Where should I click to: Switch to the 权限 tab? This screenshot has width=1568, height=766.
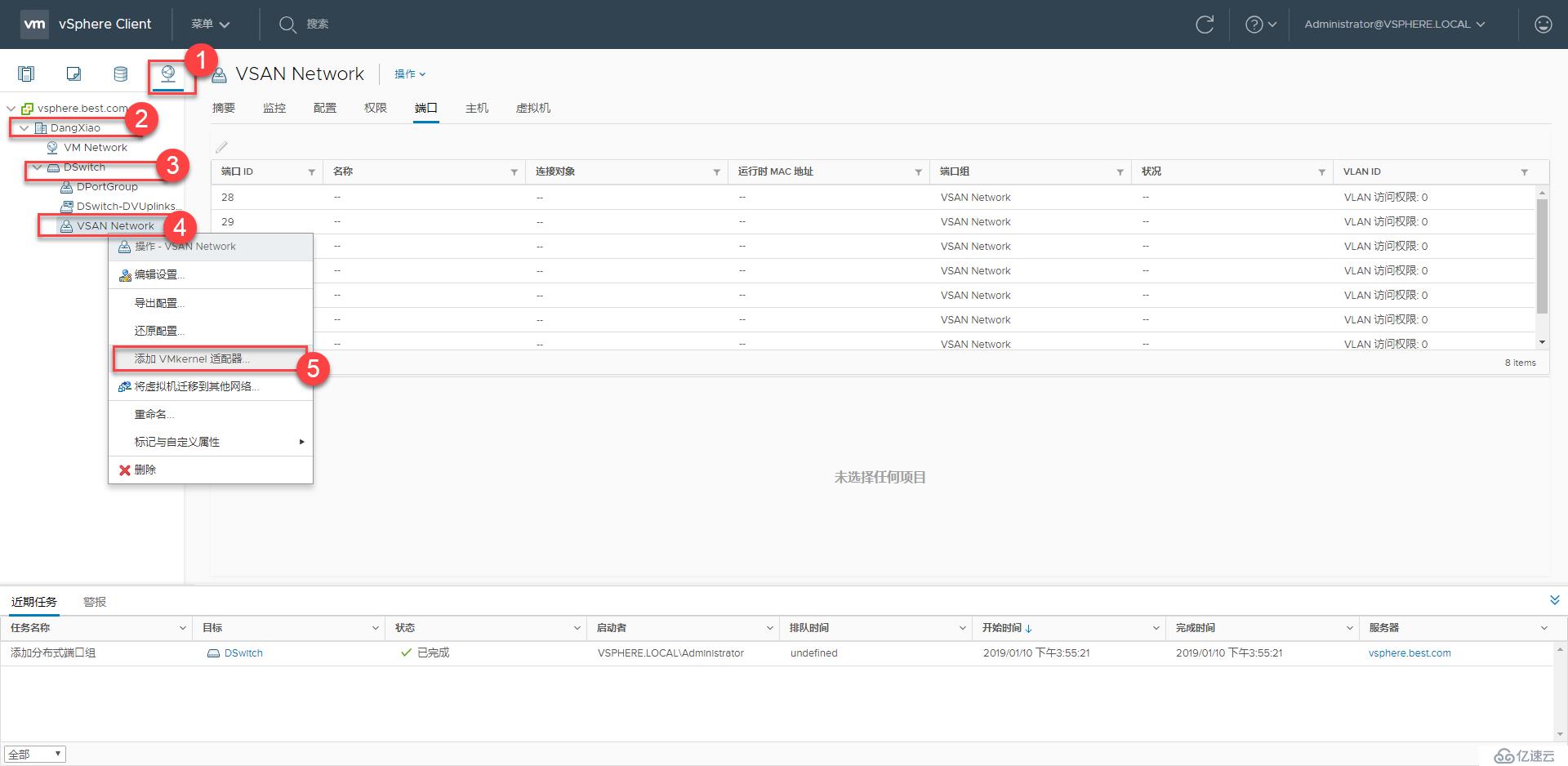pos(376,108)
